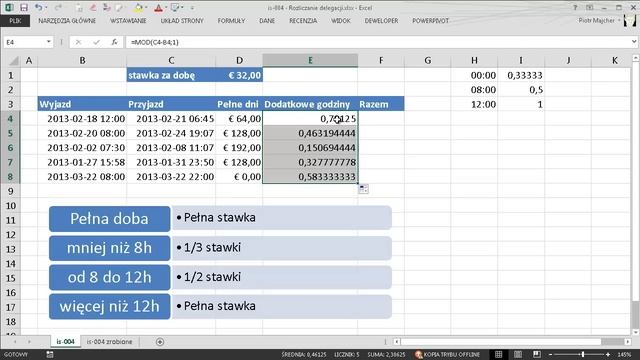Click the yellow fill color bucket icon
Screen dimensions: 640x360
[138, 8]
